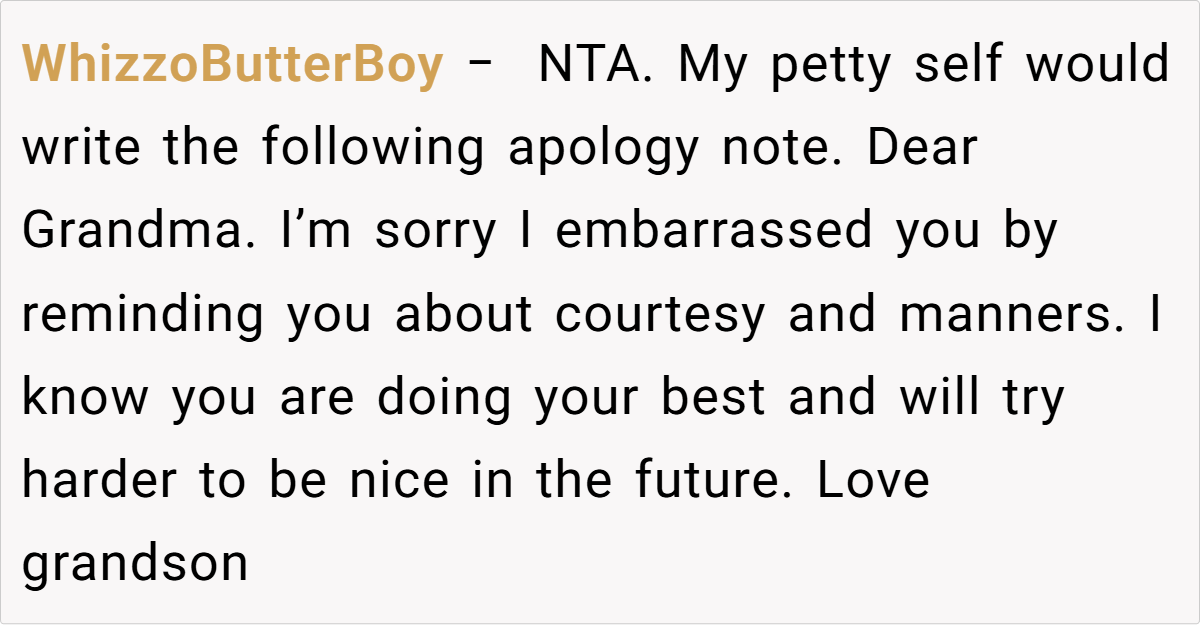Click the word 'sorry'
1200x625 pixels.
(x=435, y=232)
